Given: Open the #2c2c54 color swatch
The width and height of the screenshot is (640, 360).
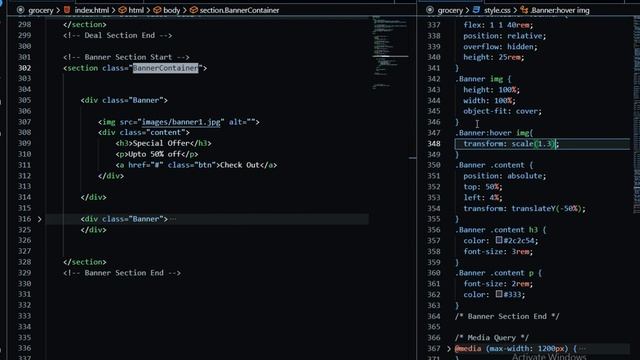Looking at the screenshot, I should tap(499, 240).
